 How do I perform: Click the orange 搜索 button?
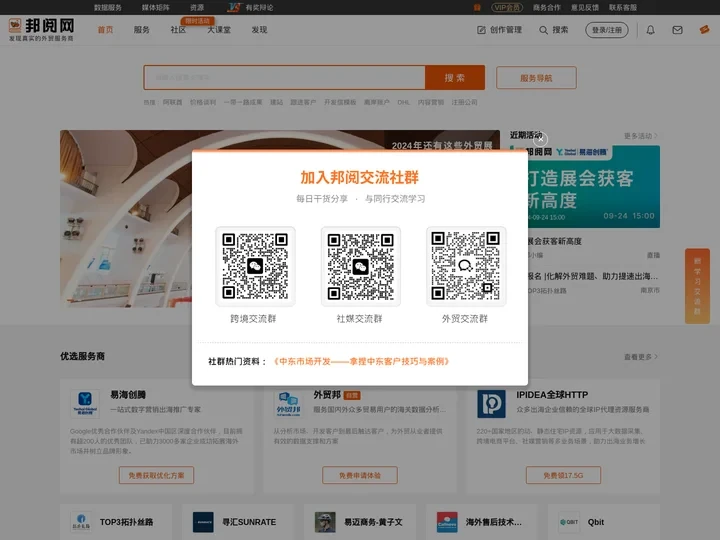(x=455, y=78)
